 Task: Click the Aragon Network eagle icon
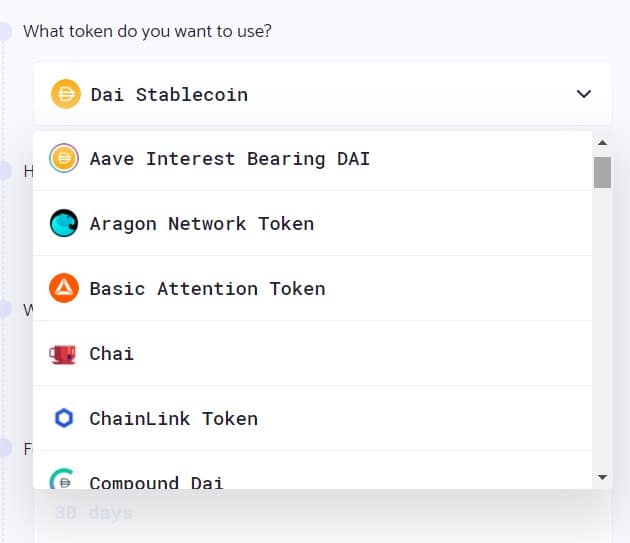[x=64, y=223]
